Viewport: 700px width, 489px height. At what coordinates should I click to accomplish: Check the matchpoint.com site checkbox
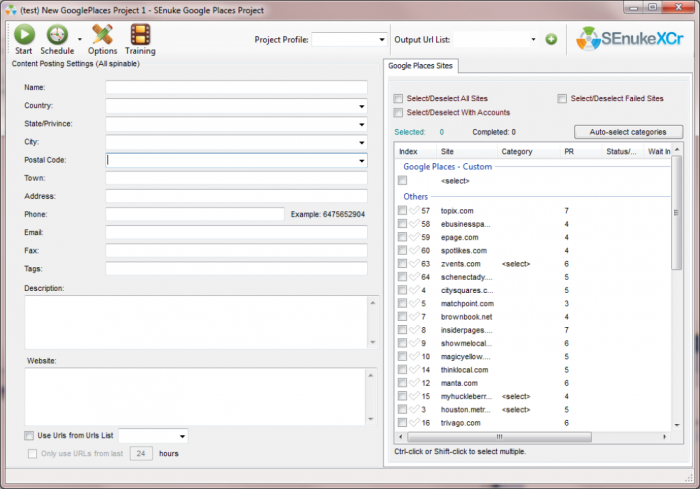[x=402, y=303]
